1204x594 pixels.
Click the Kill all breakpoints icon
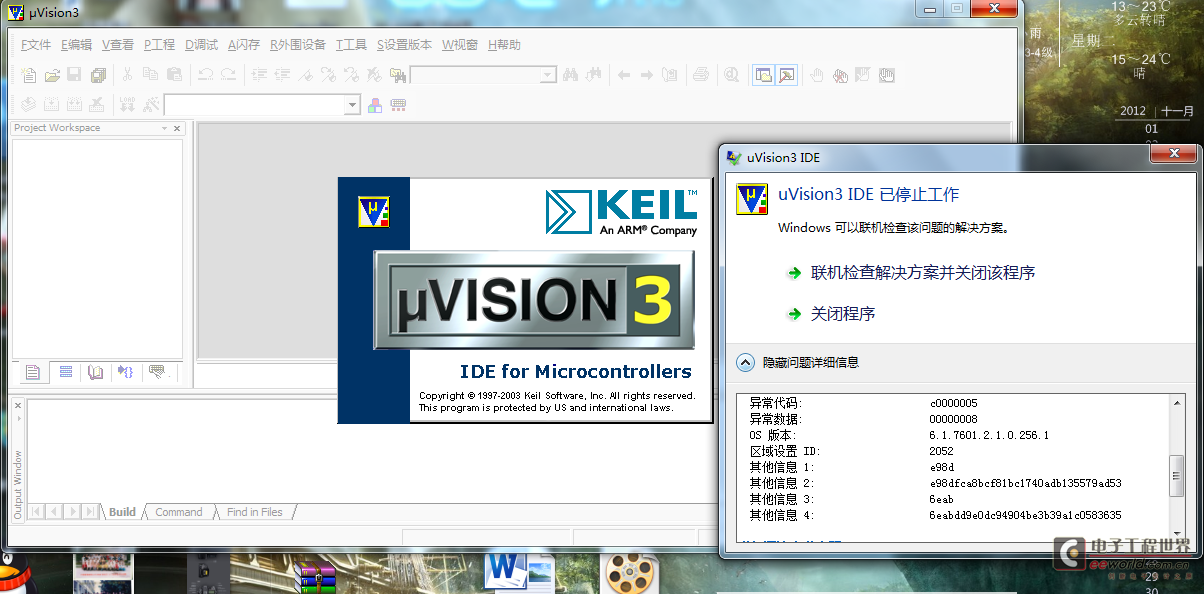tap(840, 75)
